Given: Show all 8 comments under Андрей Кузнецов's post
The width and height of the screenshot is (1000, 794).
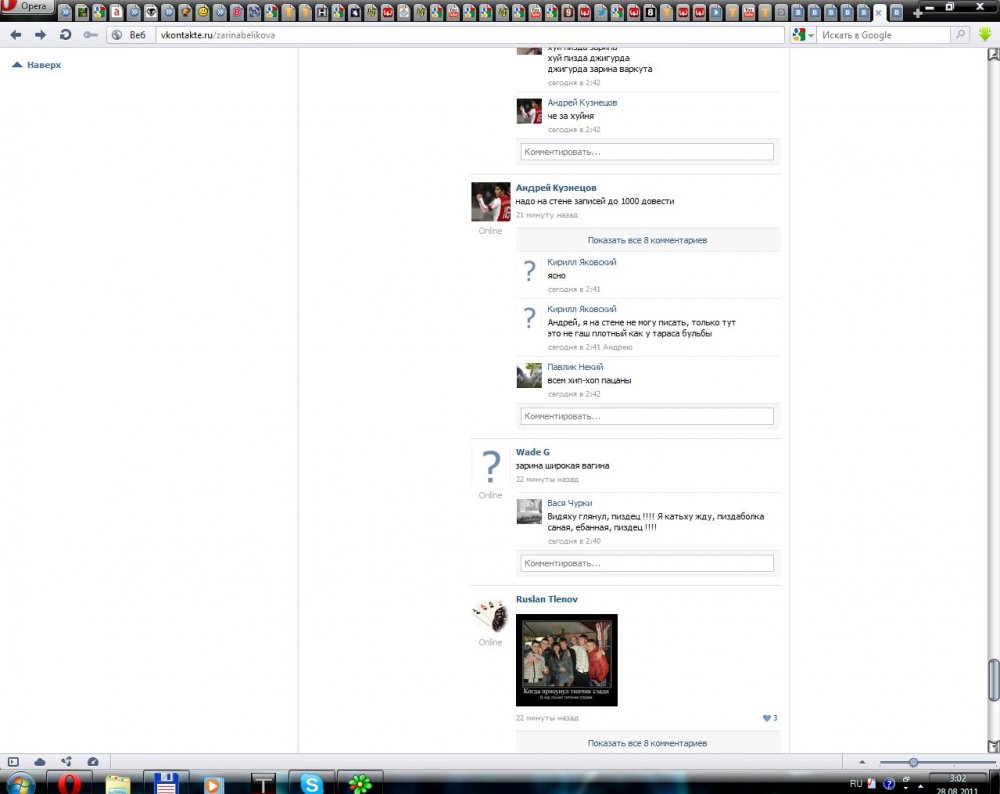Looking at the screenshot, I should [x=647, y=240].
